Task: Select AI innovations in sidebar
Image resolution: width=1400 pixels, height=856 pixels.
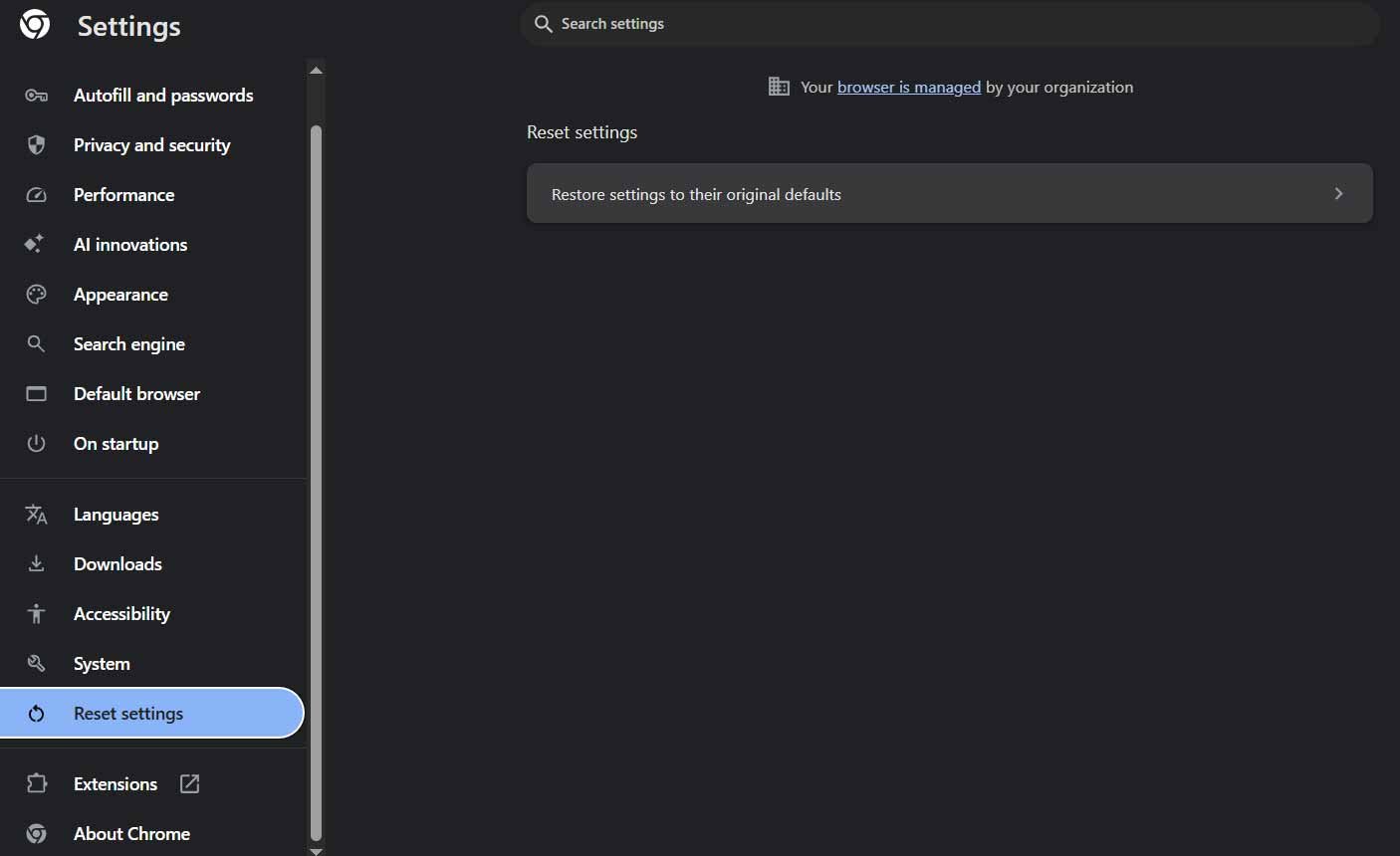Action: click(152, 245)
